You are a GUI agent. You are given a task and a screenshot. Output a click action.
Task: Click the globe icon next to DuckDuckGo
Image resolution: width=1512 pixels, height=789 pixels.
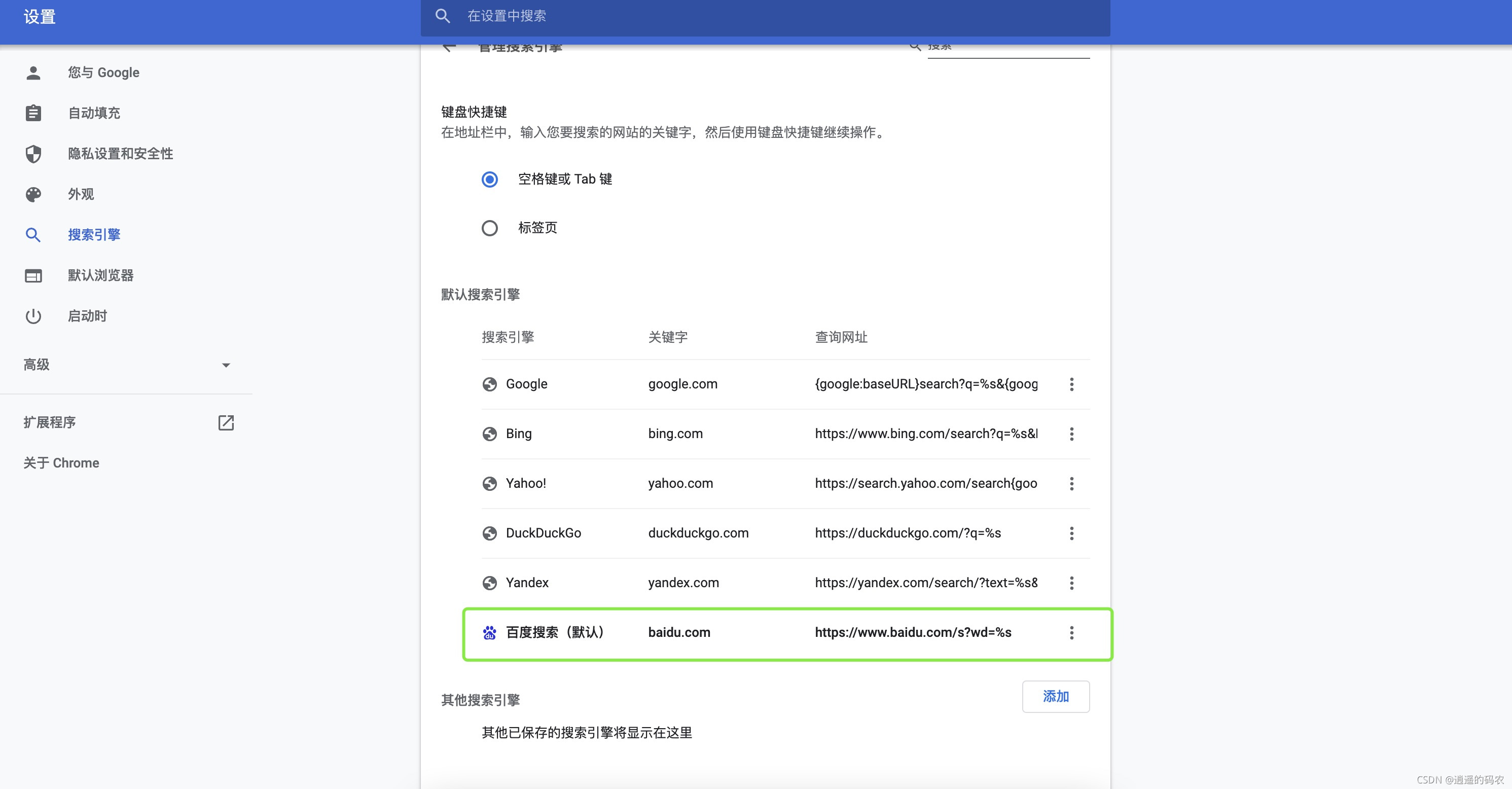click(x=489, y=533)
